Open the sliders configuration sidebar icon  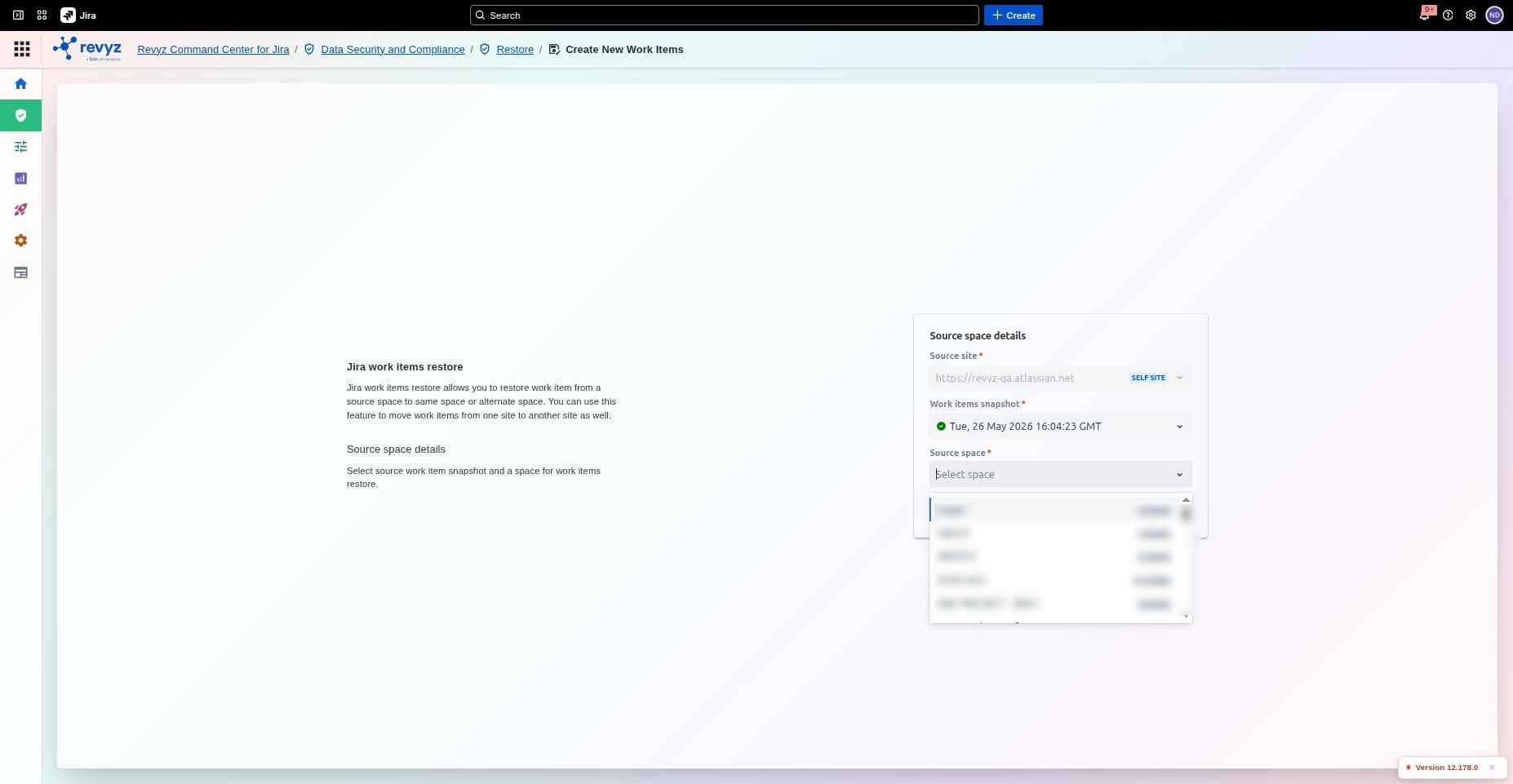[x=21, y=147]
